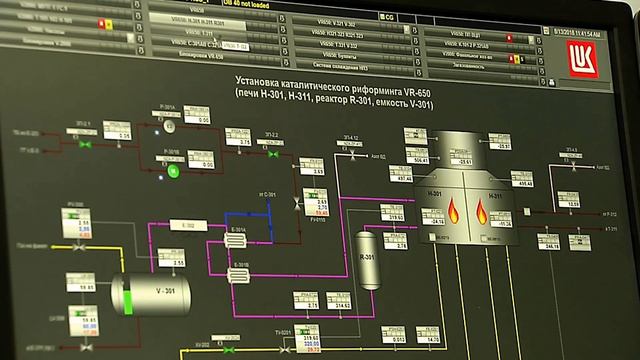Click small square indicator right of H-311
Screen dimensions: 640x360
pyautogui.click(x=527, y=211)
